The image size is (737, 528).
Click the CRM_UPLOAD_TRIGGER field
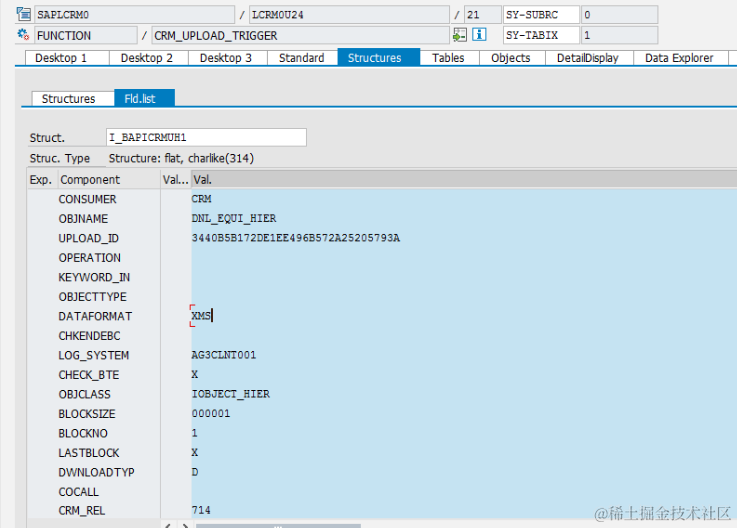pyautogui.click(x=301, y=35)
